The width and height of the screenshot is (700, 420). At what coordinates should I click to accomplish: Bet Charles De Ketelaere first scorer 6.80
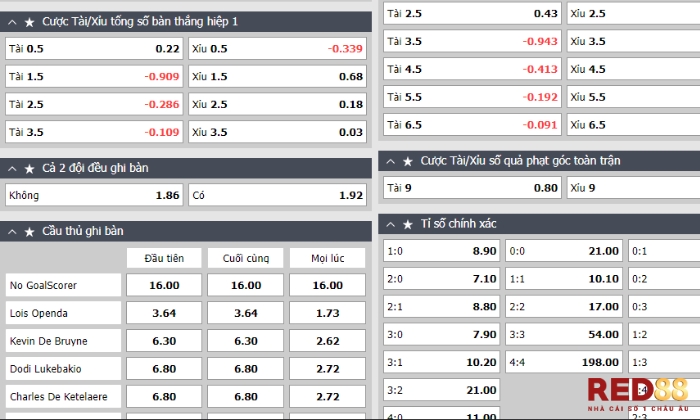[164, 396]
